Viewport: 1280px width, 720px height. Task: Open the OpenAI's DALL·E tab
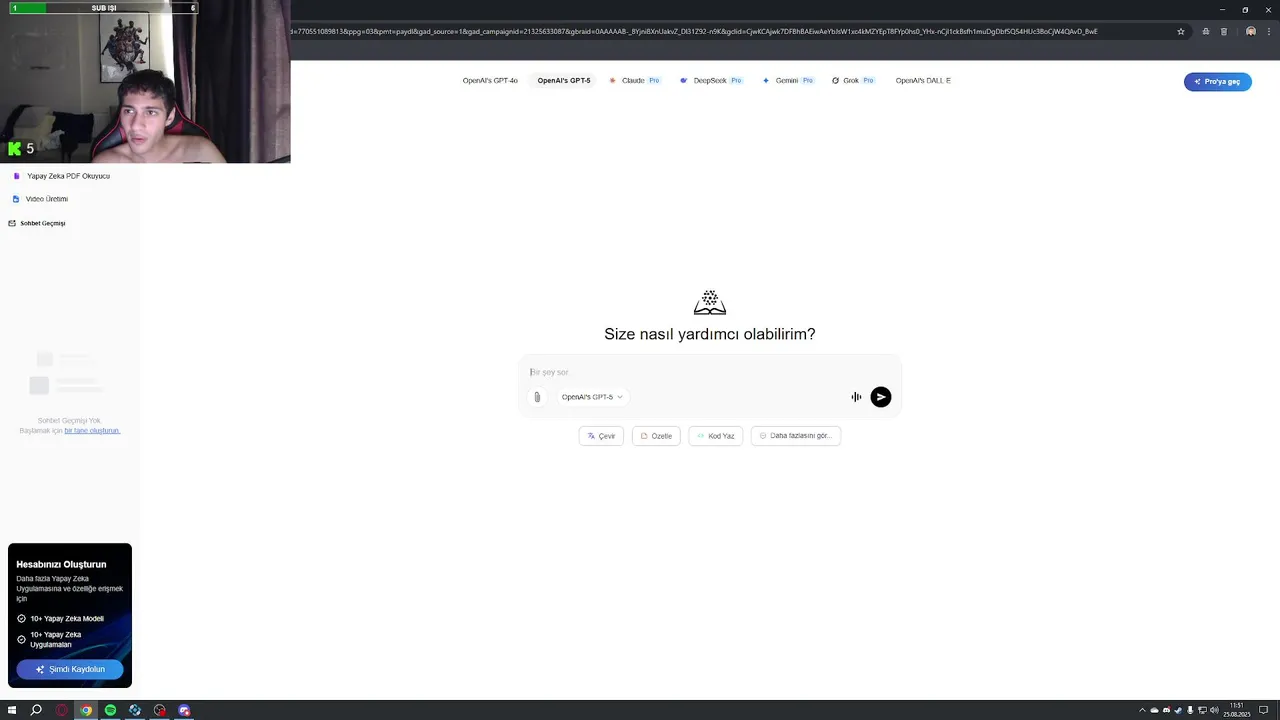click(x=923, y=80)
